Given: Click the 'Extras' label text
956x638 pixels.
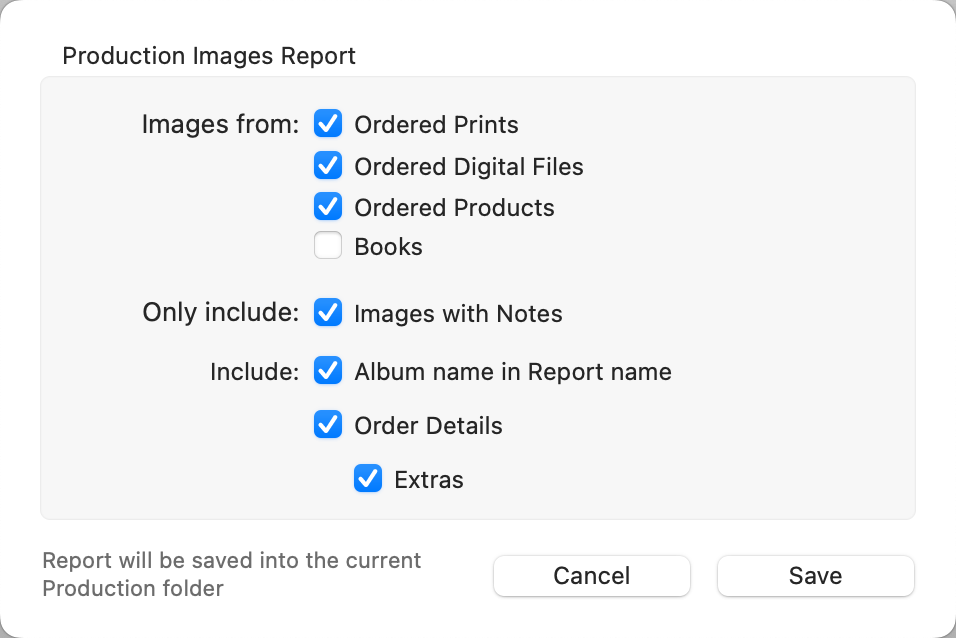Looking at the screenshot, I should [x=429, y=480].
